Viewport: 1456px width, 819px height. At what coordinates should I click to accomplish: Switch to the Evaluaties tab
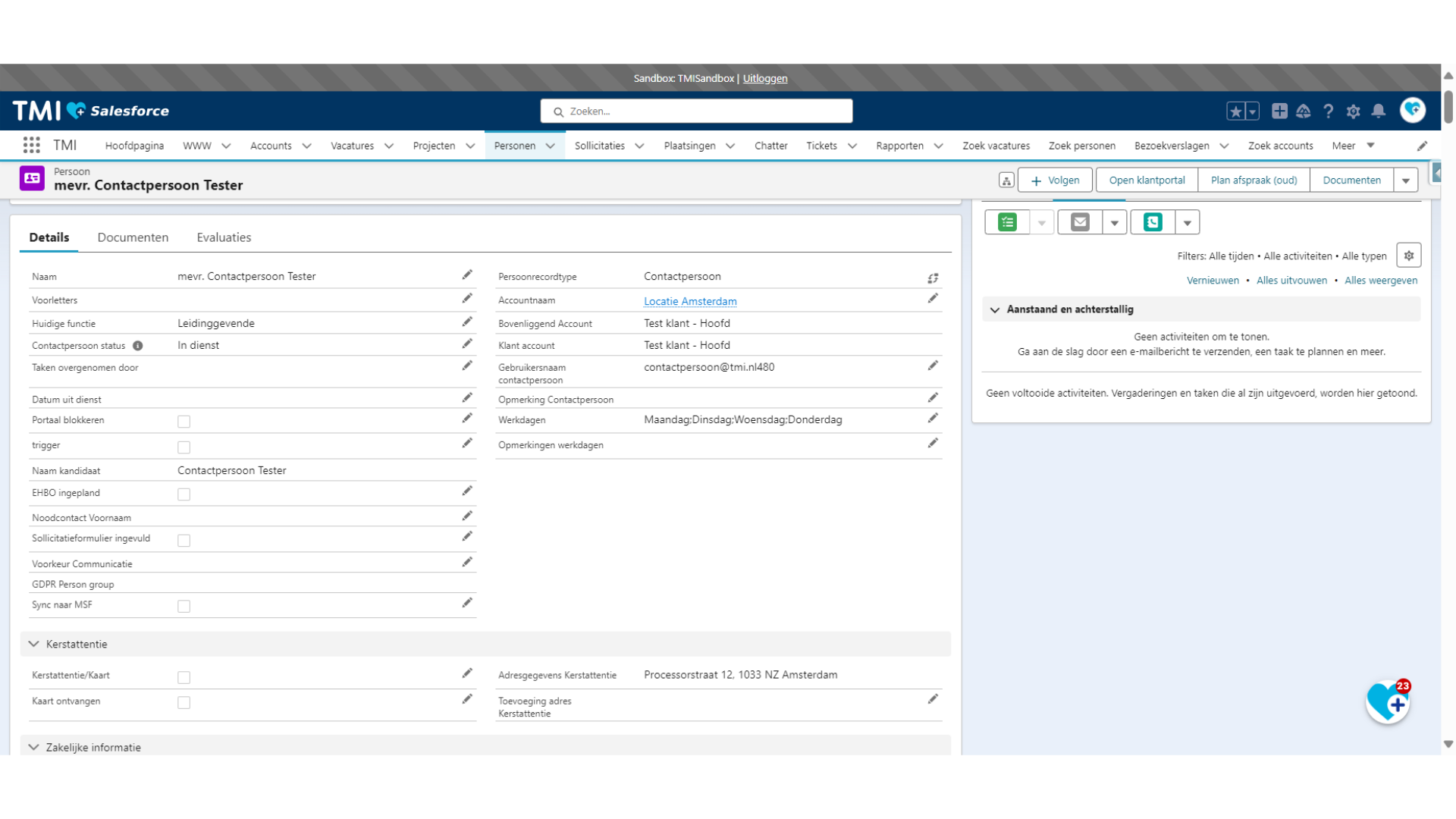click(x=224, y=237)
